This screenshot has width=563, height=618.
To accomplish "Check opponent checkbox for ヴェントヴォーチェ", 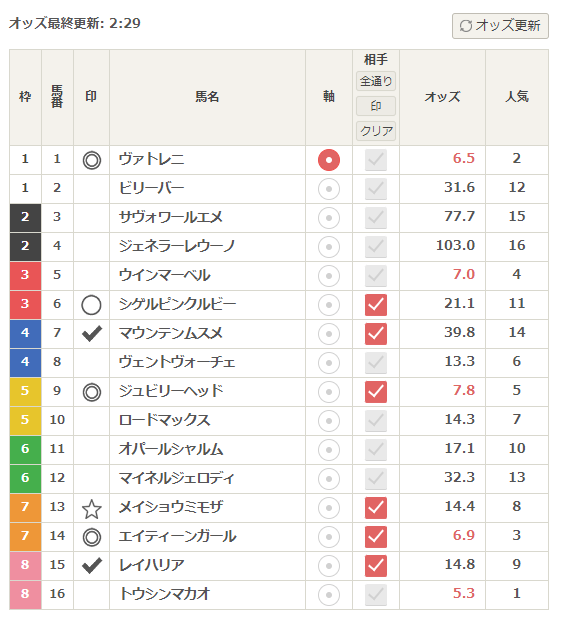I will point(376,363).
